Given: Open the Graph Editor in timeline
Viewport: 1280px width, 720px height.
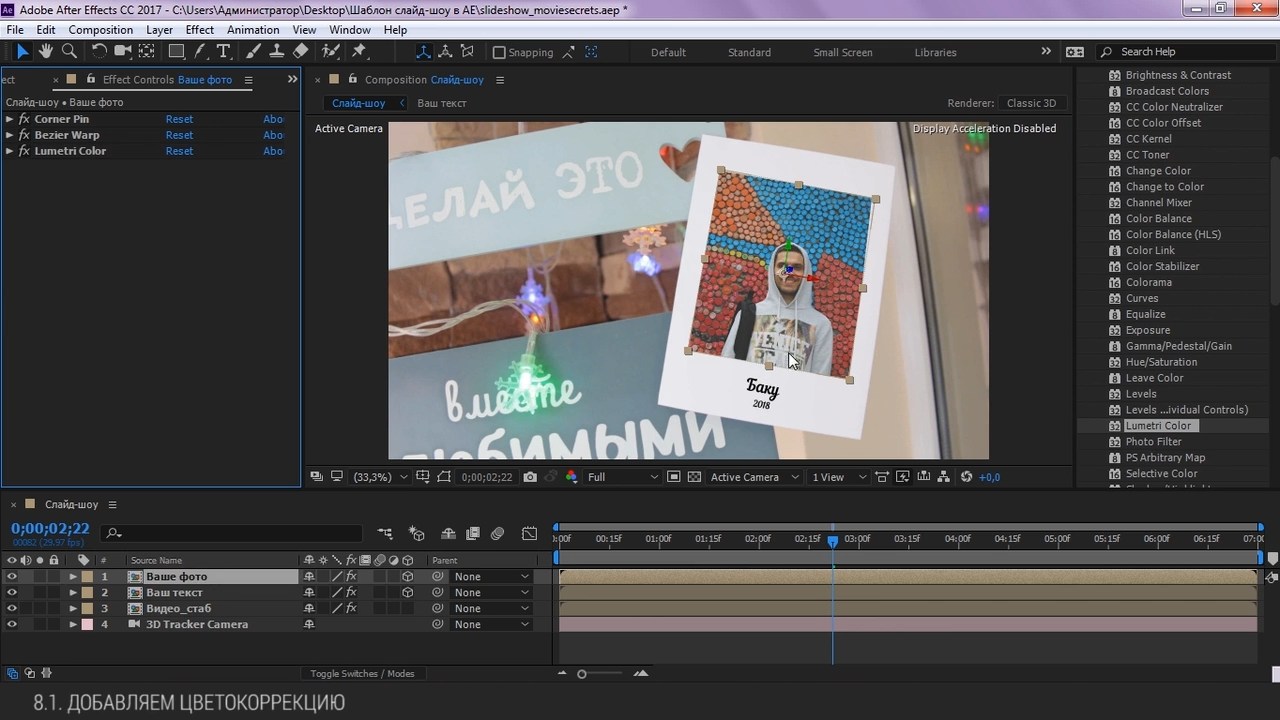Looking at the screenshot, I should [529, 534].
